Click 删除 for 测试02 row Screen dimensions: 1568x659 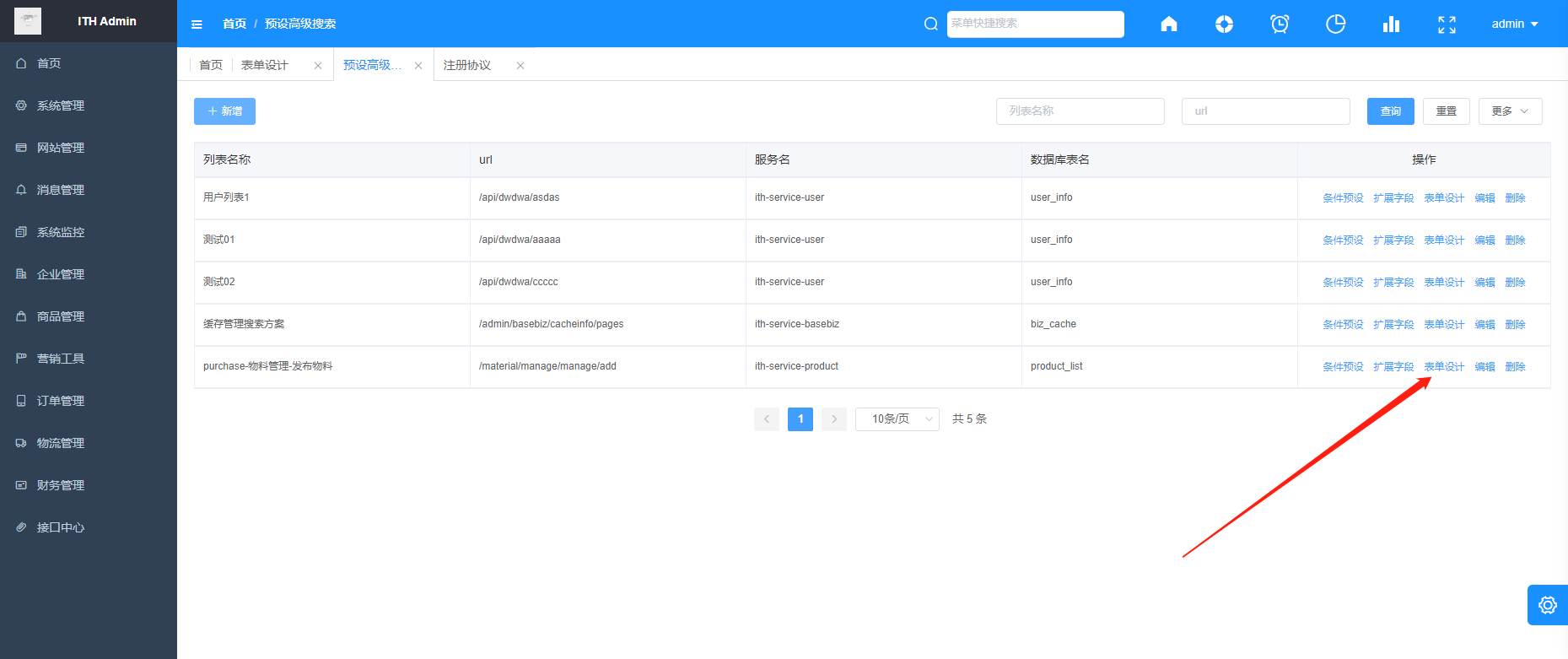(1515, 283)
